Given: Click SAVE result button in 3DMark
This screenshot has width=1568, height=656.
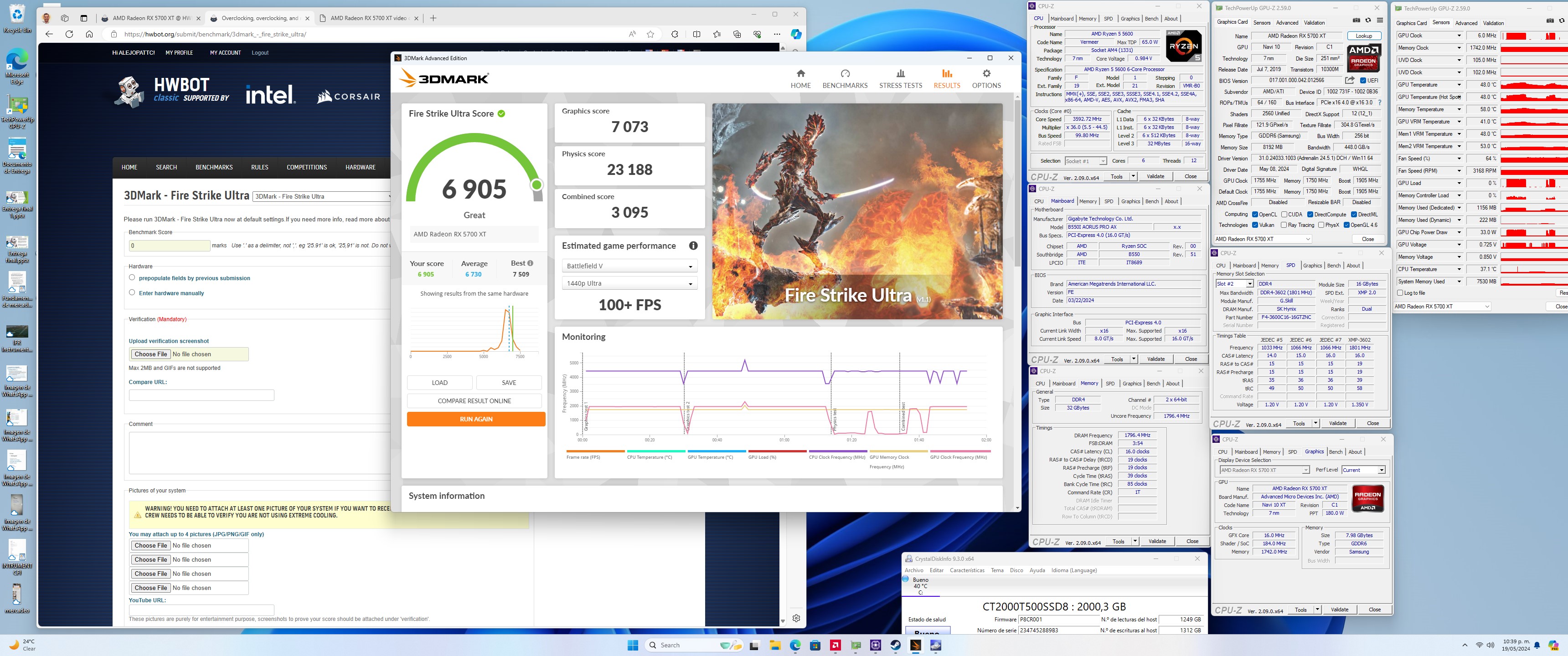Looking at the screenshot, I should point(509,383).
